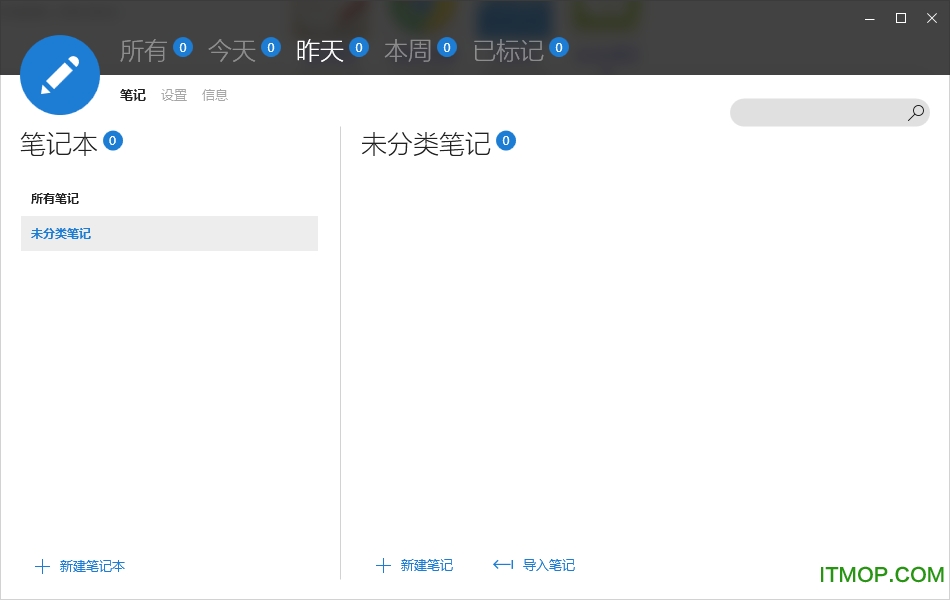Open the 所有 notes filter tab
The width and height of the screenshot is (950, 600).
tap(143, 51)
